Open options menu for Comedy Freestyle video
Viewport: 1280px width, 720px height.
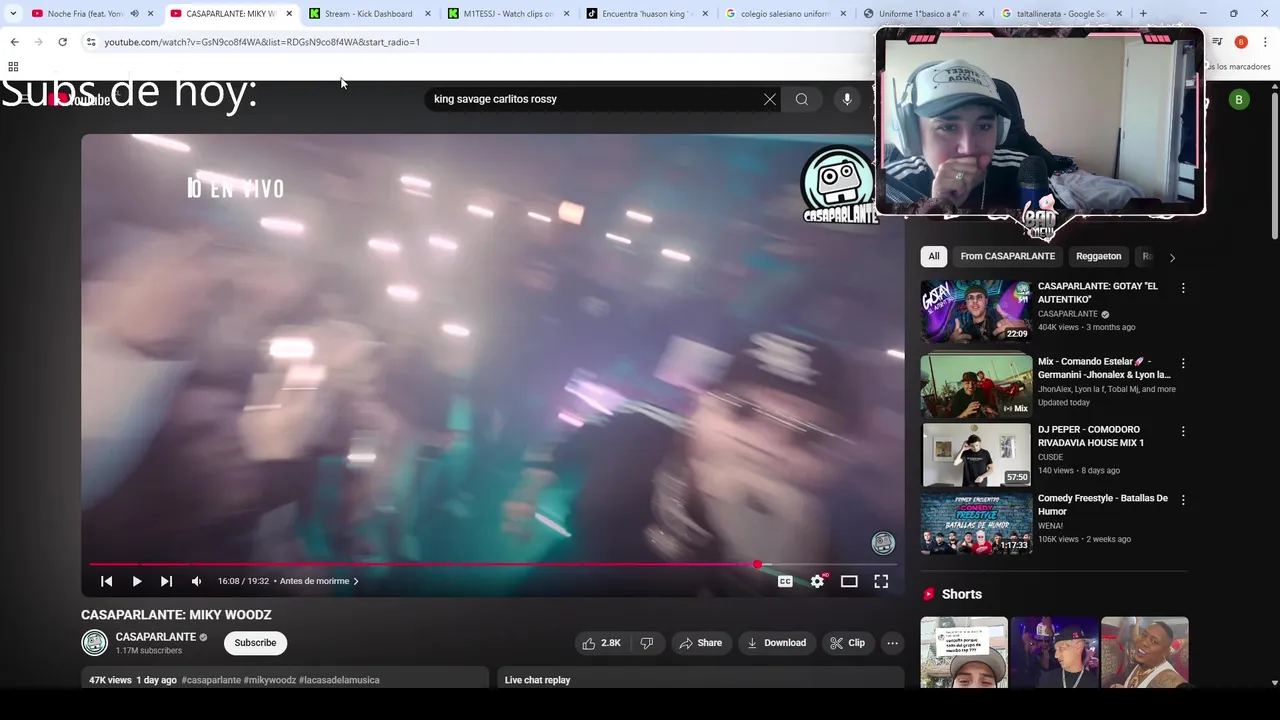point(1183,500)
